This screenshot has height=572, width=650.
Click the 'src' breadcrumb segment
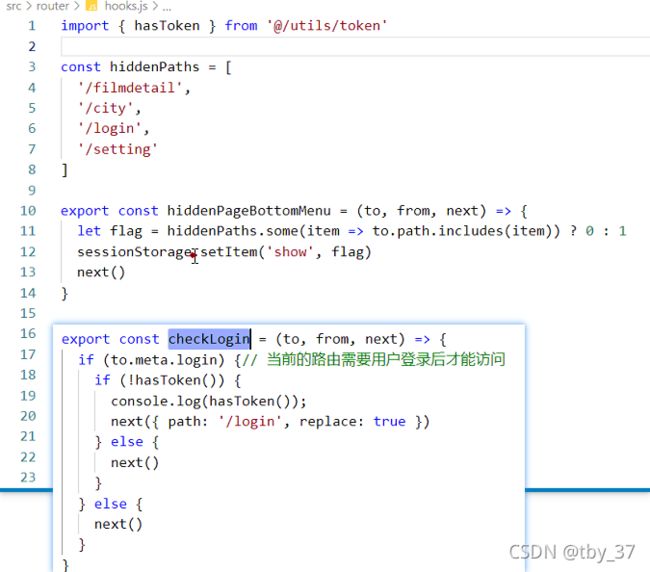[x=13, y=6]
